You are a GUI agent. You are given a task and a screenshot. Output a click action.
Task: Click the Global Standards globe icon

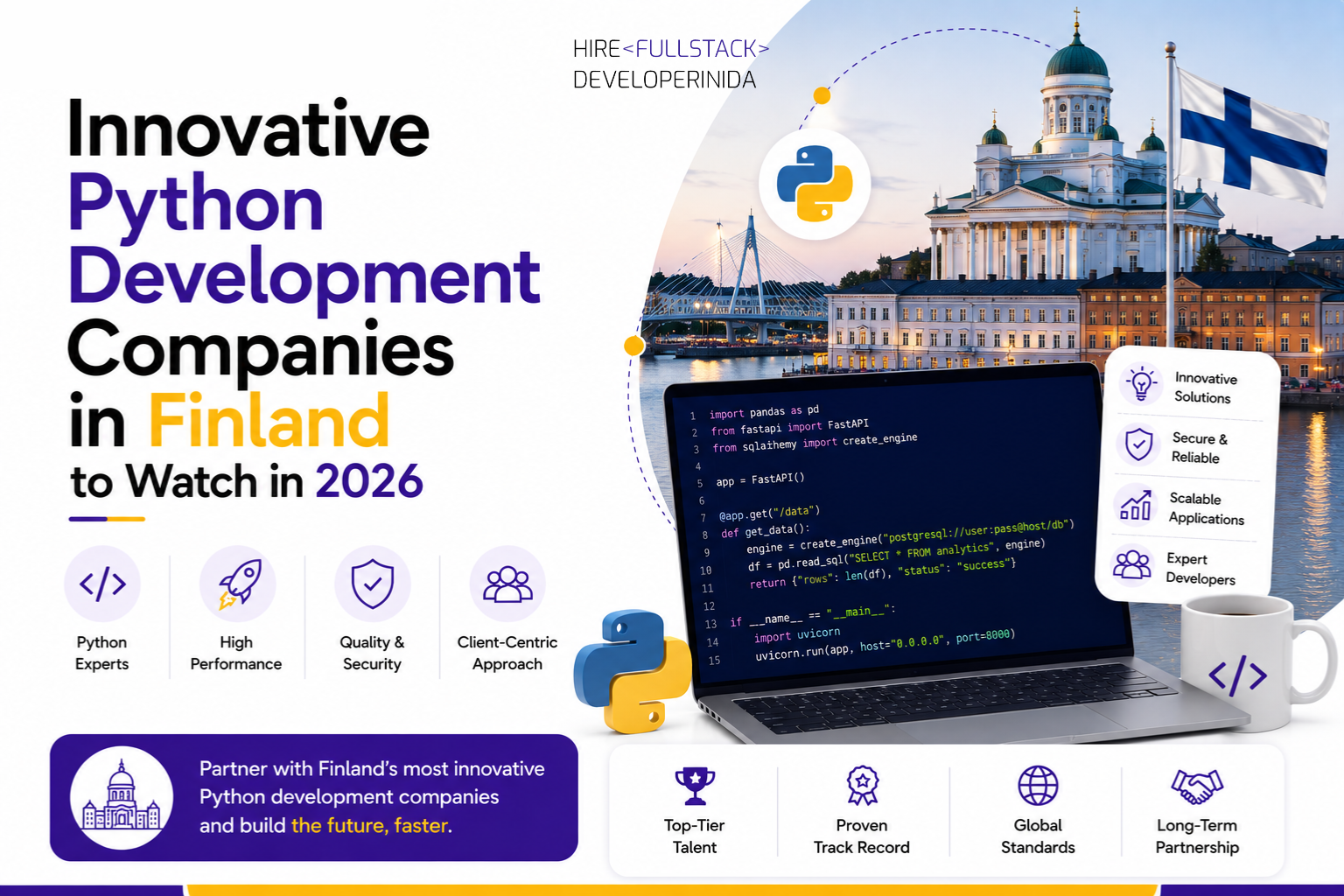1038,786
